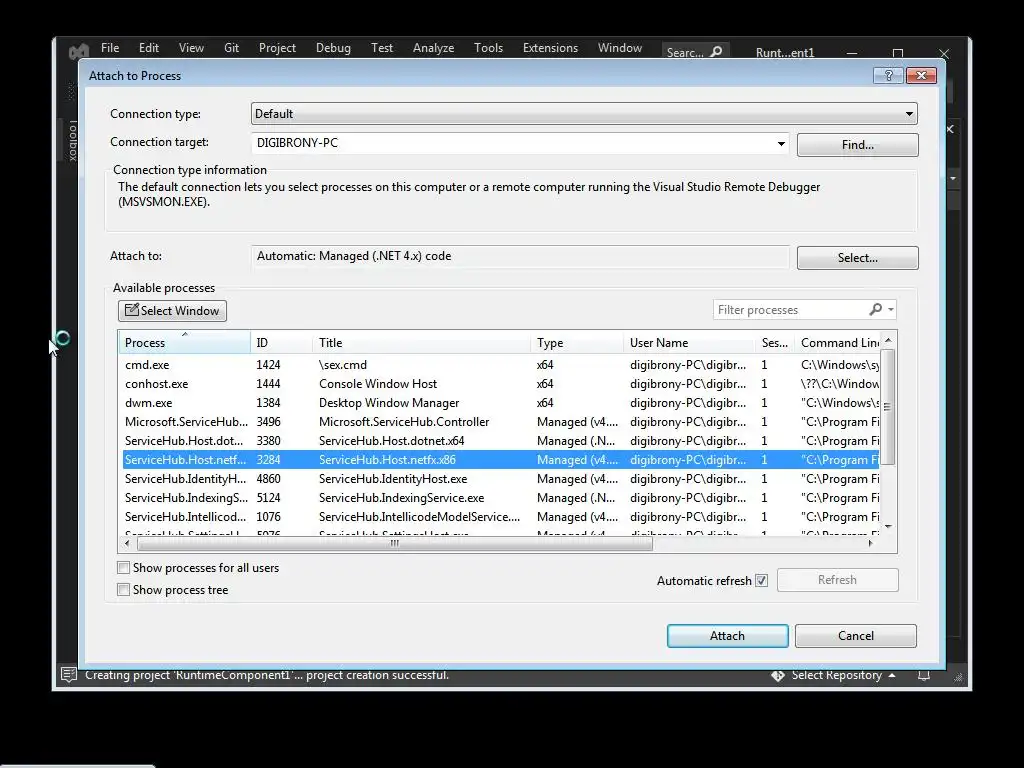The width and height of the screenshot is (1024, 768).
Task: Select the cmd.exe process row
Action: tap(501, 365)
